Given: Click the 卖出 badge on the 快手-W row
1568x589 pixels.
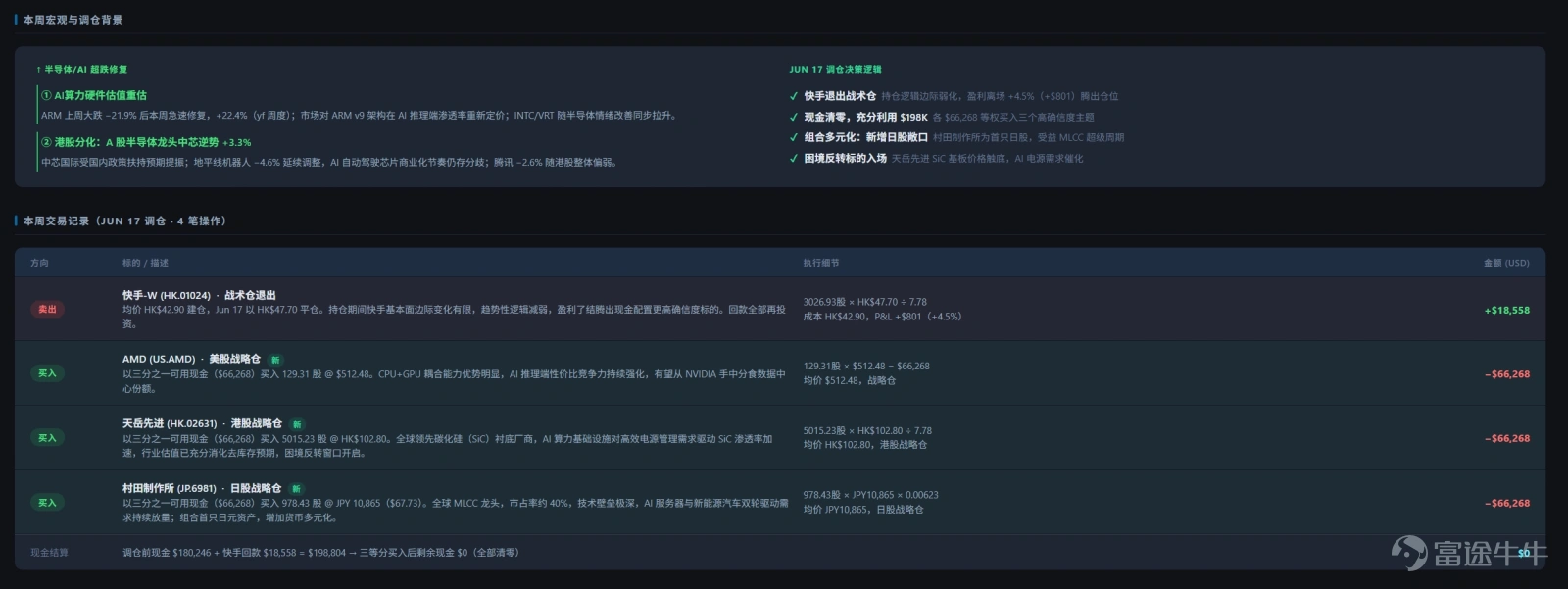Looking at the screenshot, I should (x=47, y=310).
